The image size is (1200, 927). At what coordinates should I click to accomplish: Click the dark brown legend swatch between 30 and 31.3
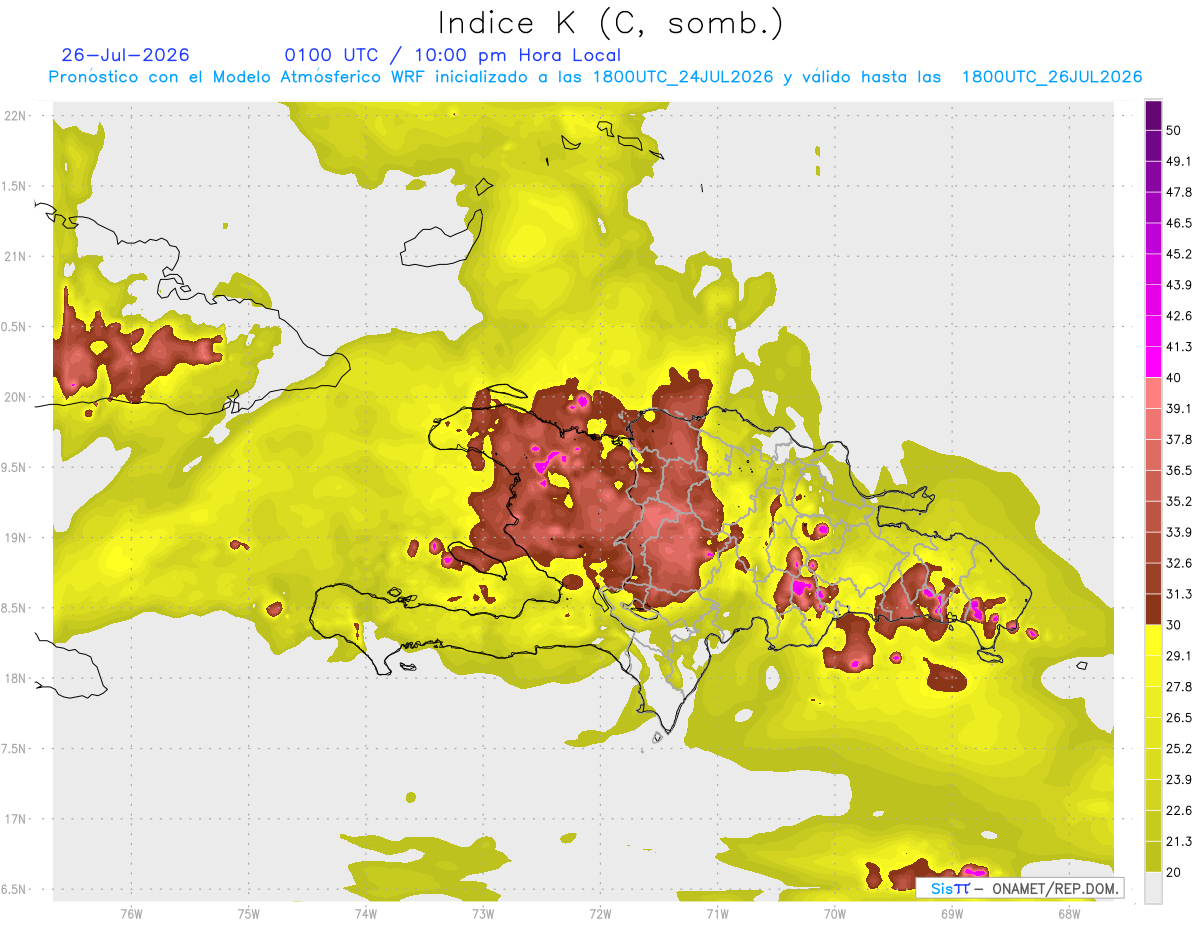coord(1153,609)
